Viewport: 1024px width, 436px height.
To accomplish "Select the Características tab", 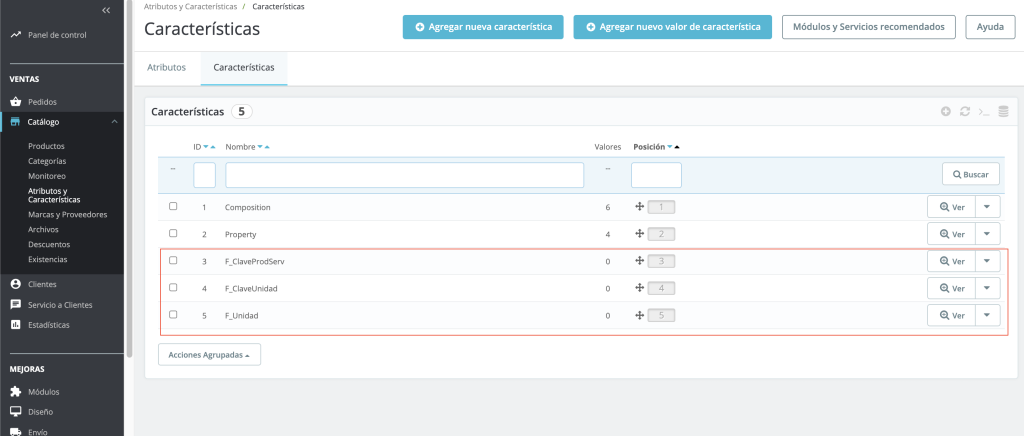I will pos(244,67).
